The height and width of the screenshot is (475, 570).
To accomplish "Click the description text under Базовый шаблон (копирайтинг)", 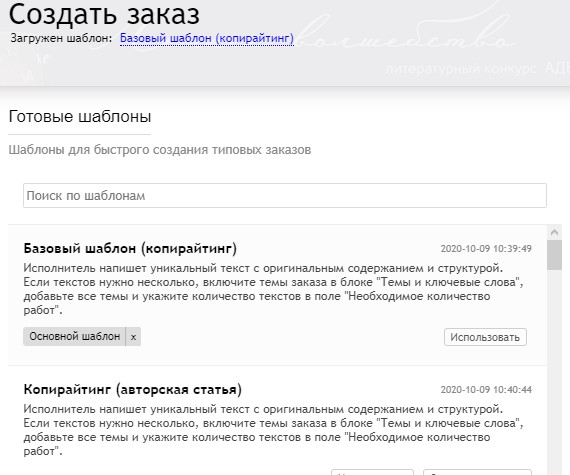I will click(x=273, y=289).
